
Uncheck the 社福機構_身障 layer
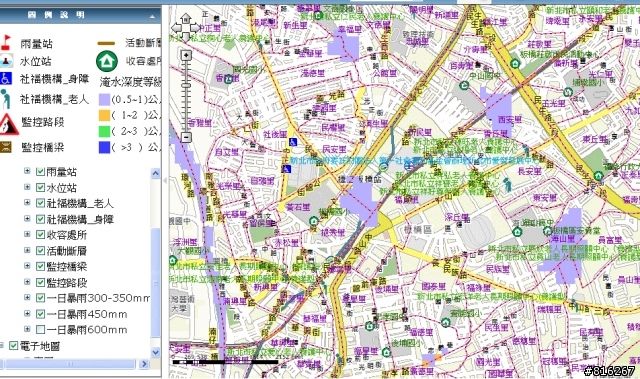[x=40, y=219]
